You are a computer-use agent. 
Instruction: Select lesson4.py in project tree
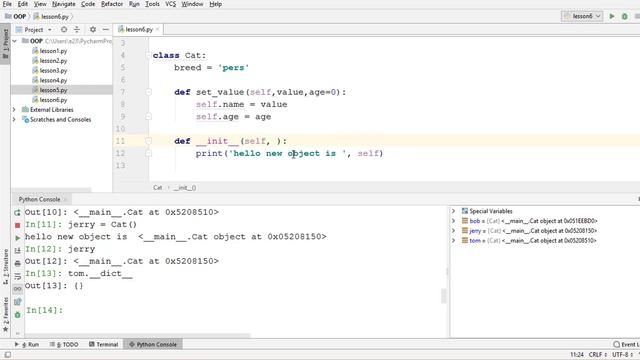coord(53,80)
